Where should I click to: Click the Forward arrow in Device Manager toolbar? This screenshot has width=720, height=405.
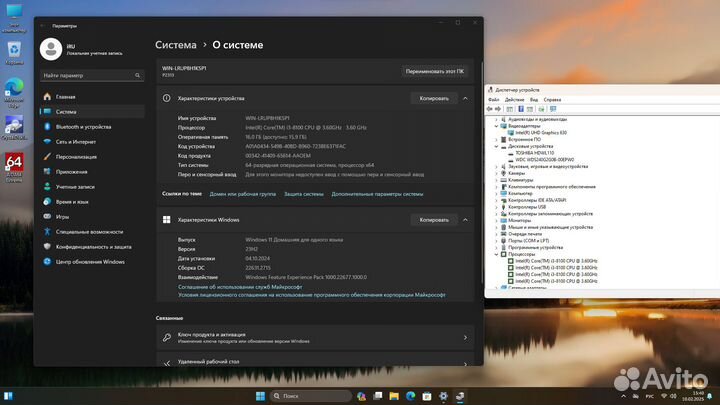click(498, 109)
